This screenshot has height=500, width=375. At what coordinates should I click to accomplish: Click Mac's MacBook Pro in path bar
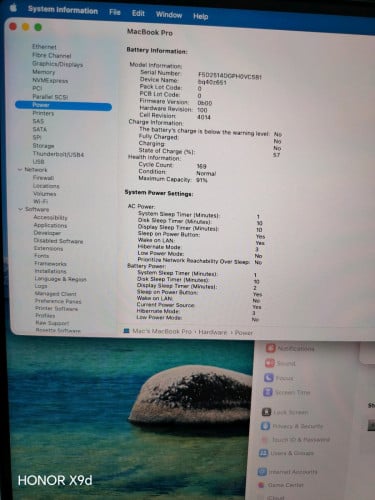pos(162,331)
